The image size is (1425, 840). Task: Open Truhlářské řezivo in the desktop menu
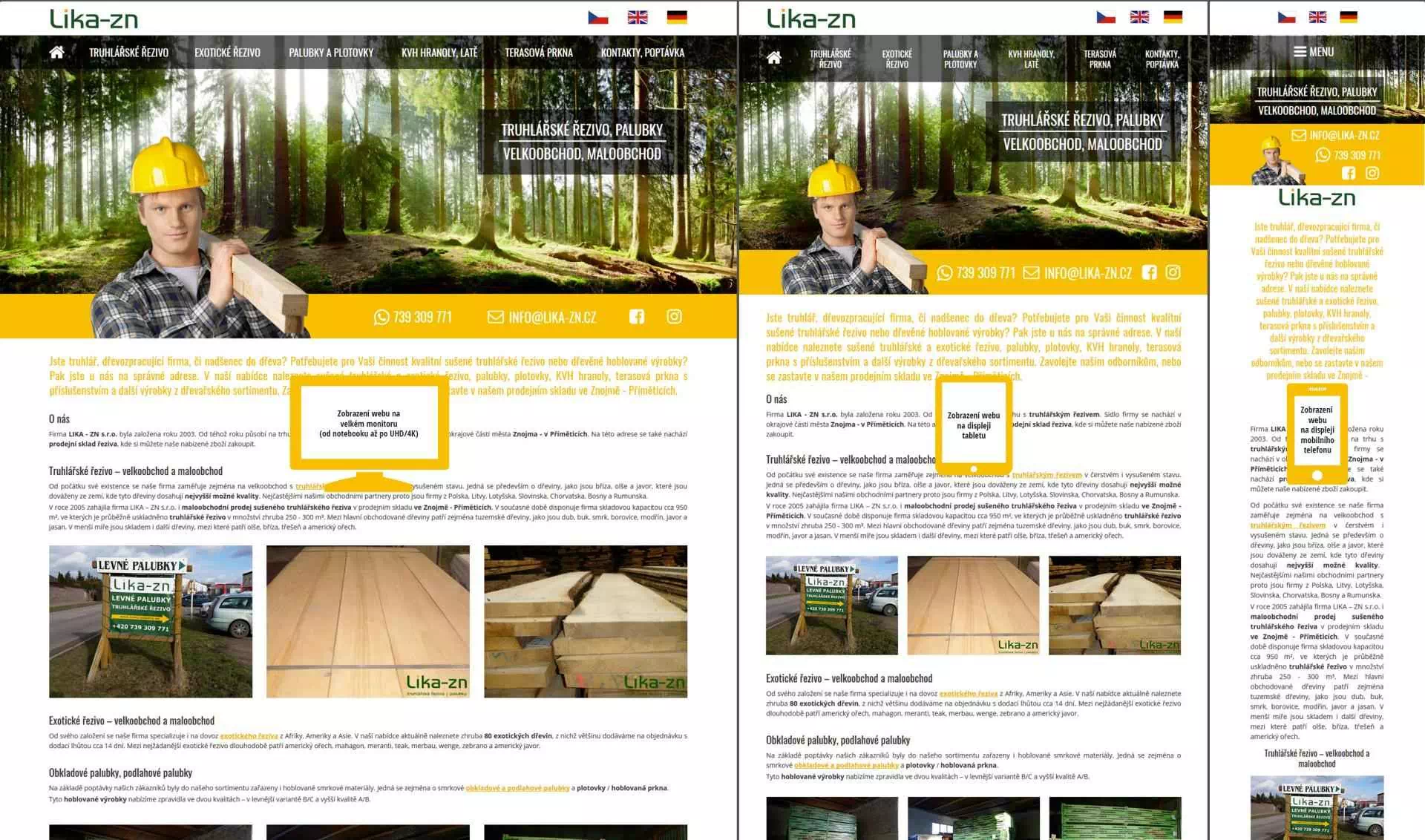pos(129,53)
